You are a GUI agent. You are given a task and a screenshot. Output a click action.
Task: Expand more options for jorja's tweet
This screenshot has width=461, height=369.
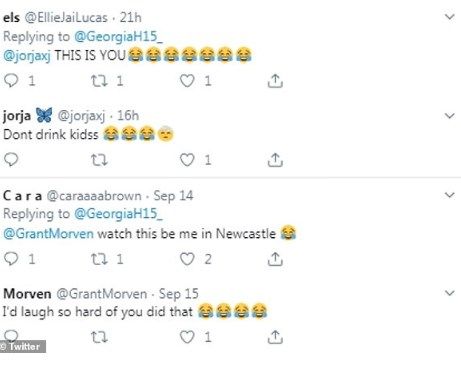pos(450,116)
